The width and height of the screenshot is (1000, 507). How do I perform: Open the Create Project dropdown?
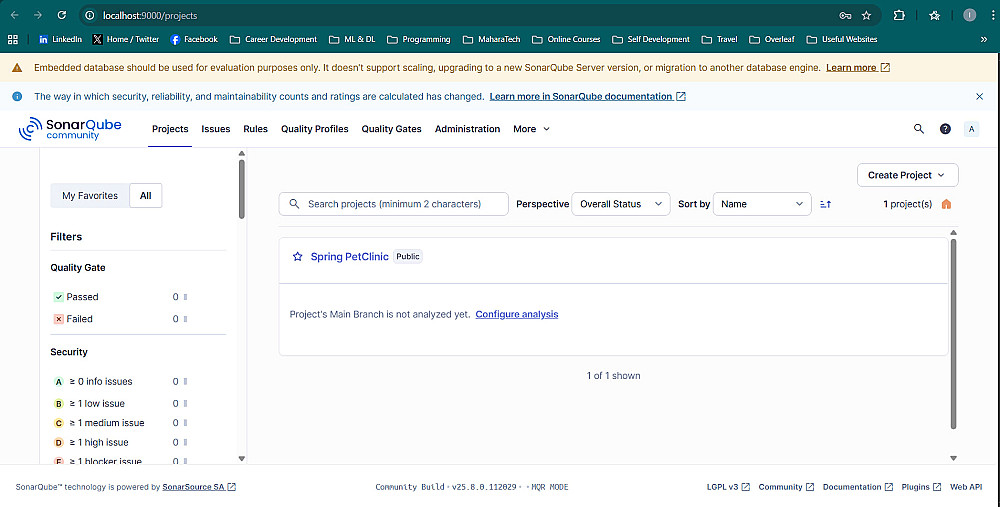[907, 175]
